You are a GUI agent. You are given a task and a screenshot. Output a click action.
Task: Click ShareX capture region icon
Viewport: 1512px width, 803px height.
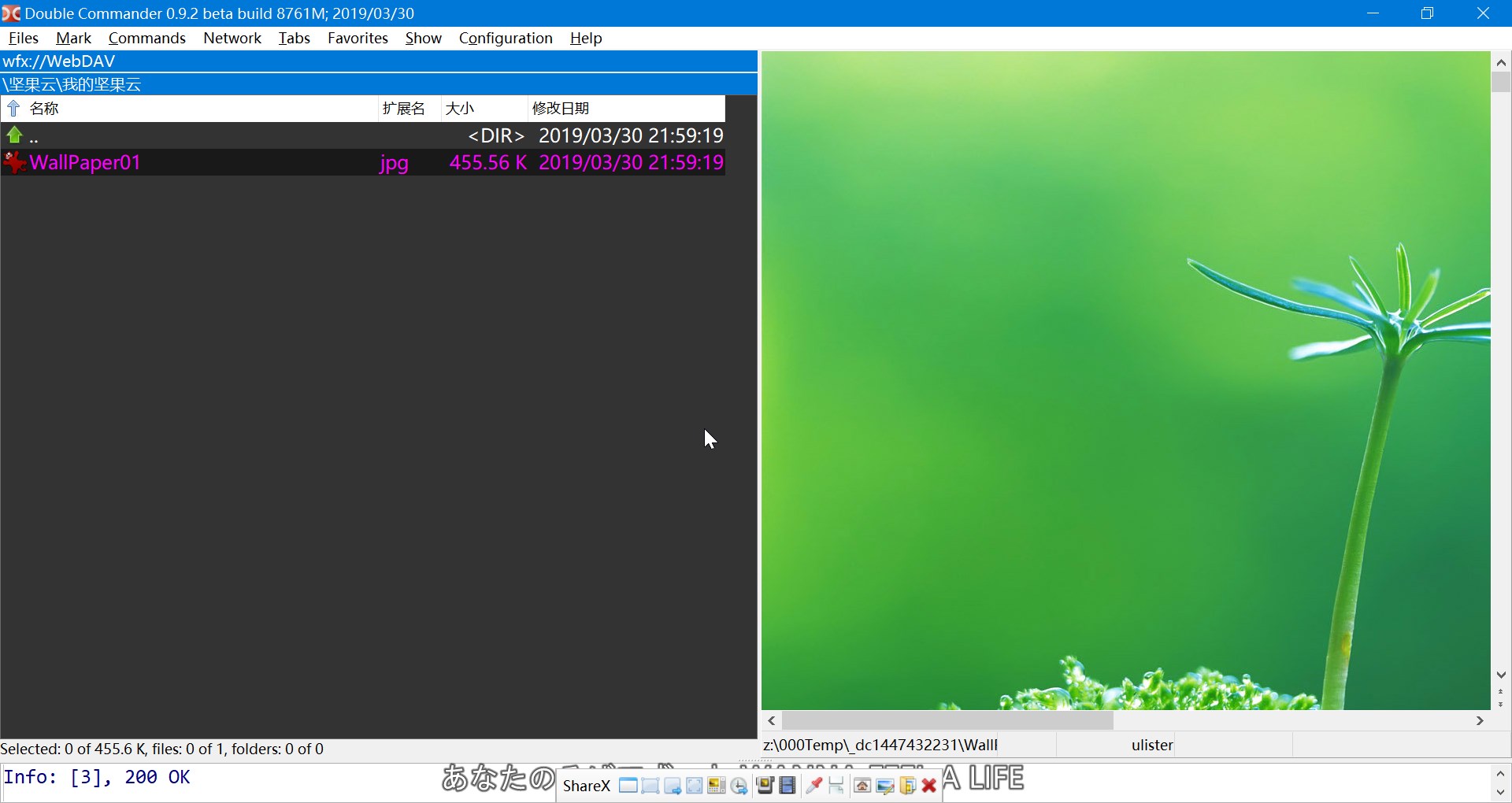click(x=650, y=786)
